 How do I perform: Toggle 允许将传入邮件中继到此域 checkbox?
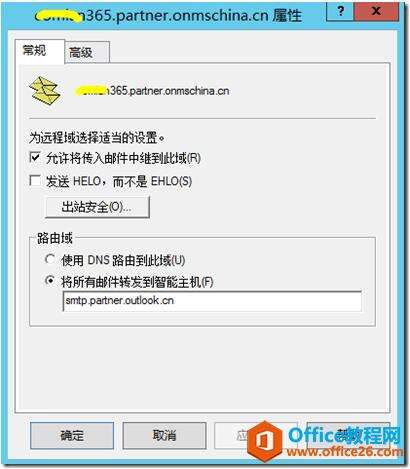[35, 157]
